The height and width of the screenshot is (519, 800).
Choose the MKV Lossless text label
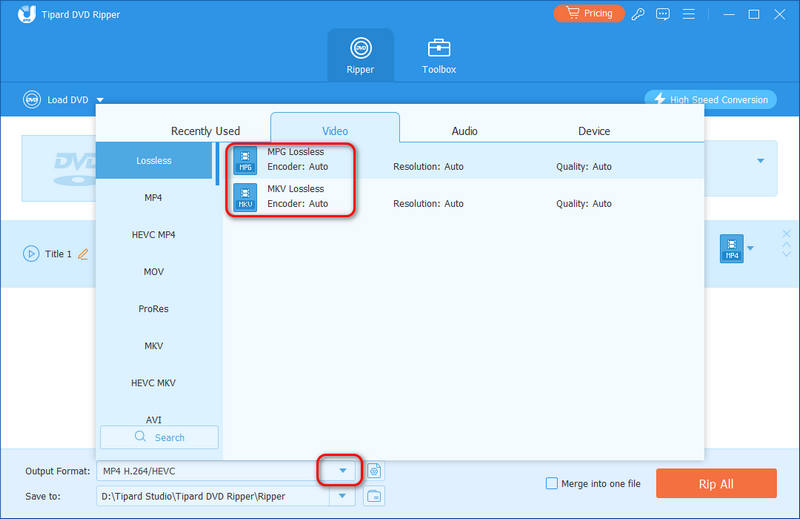pyautogui.click(x=295, y=189)
